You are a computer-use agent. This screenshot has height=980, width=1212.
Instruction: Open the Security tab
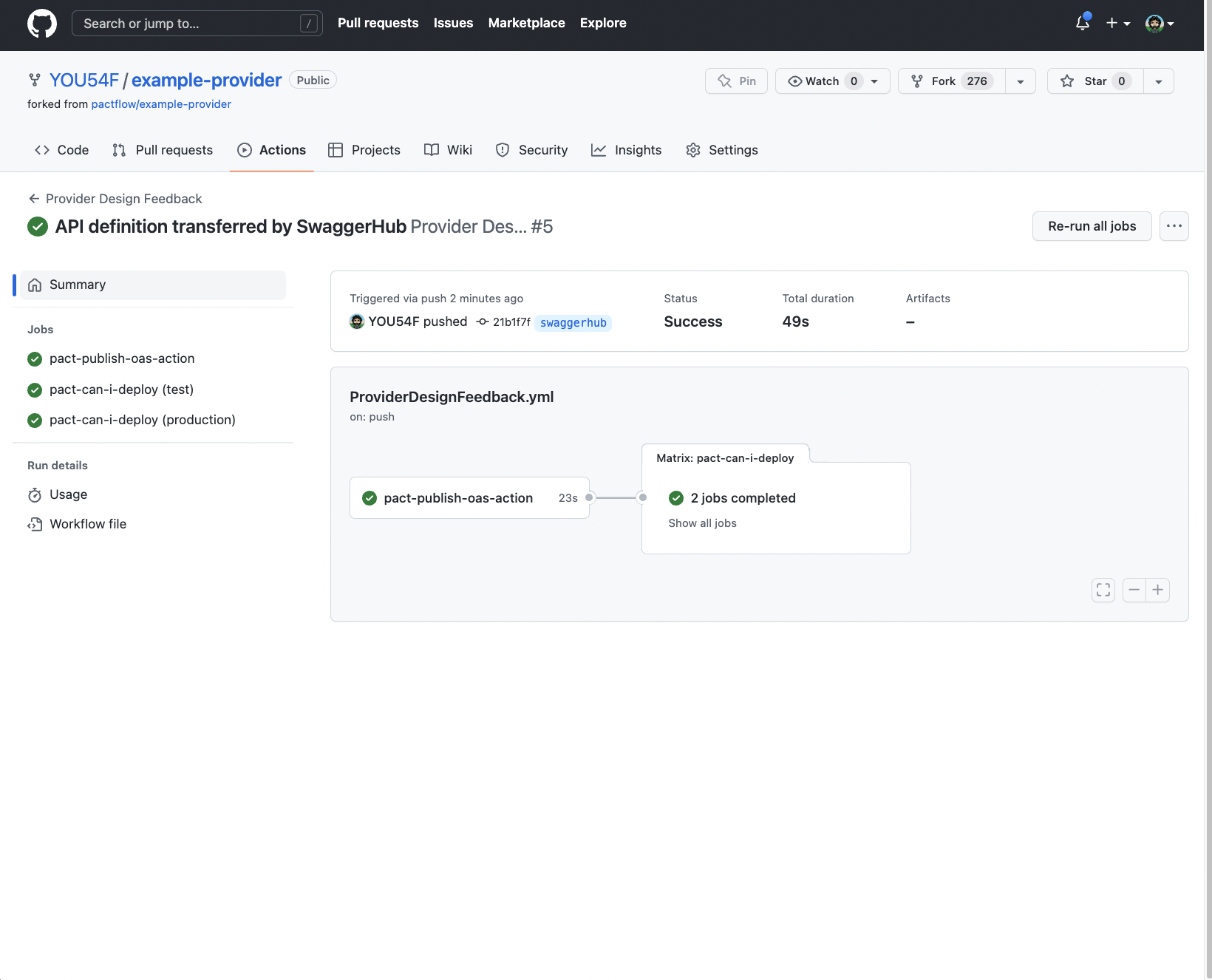(532, 150)
